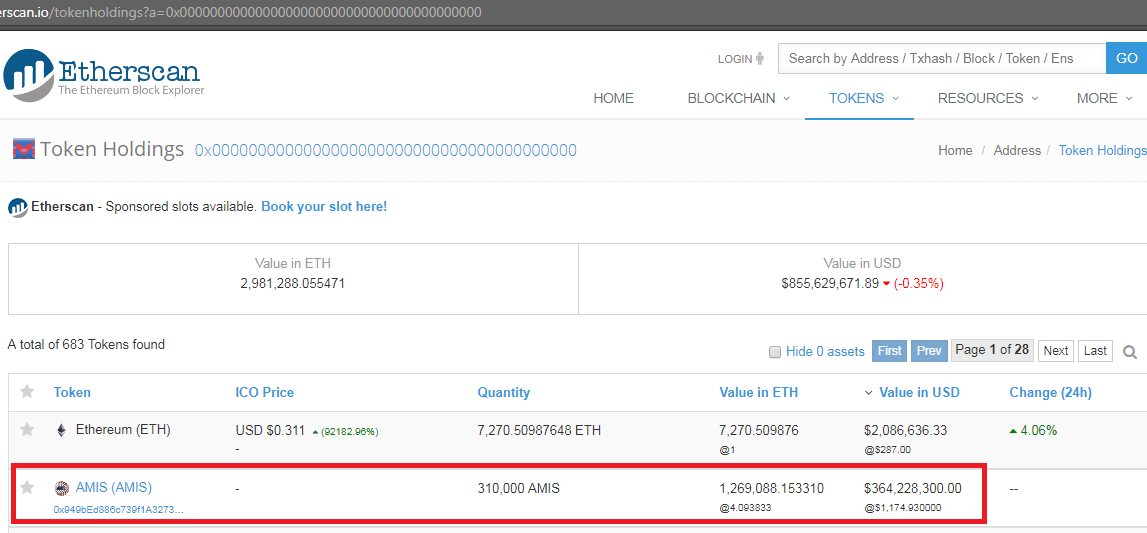Sort by Quantity column header
1147x533 pixels.
click(x=504, y=393)
